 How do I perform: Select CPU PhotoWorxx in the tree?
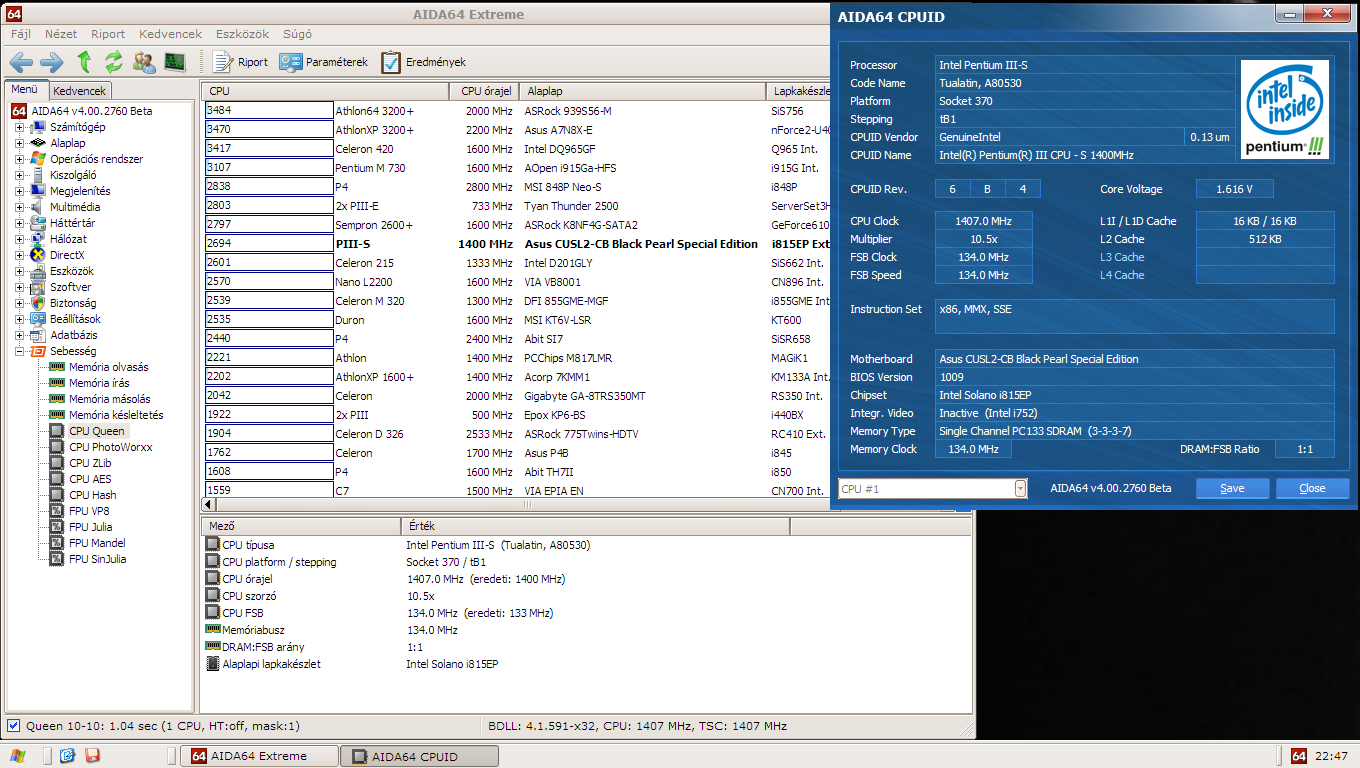click(110, 447)
